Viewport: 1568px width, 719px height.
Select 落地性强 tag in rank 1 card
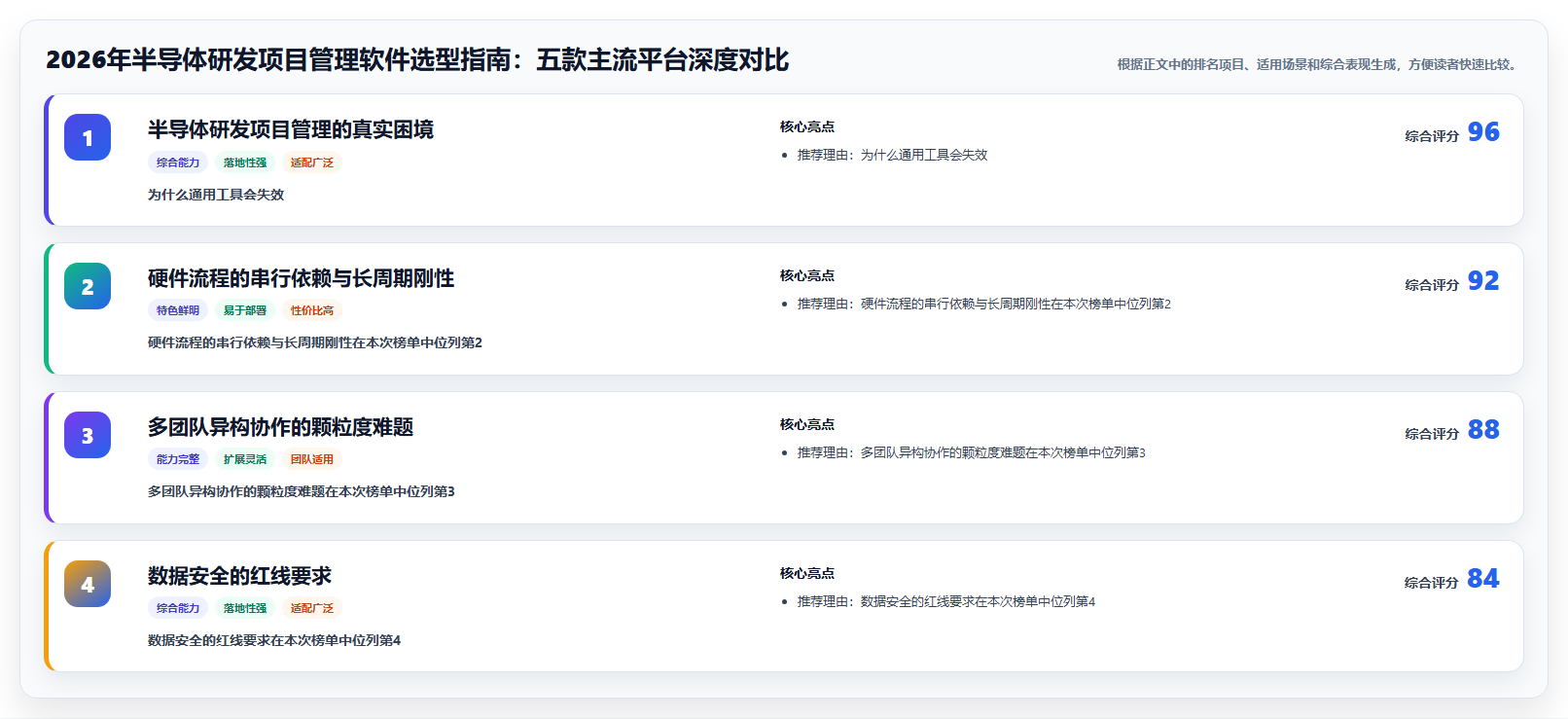click(245, 162)
